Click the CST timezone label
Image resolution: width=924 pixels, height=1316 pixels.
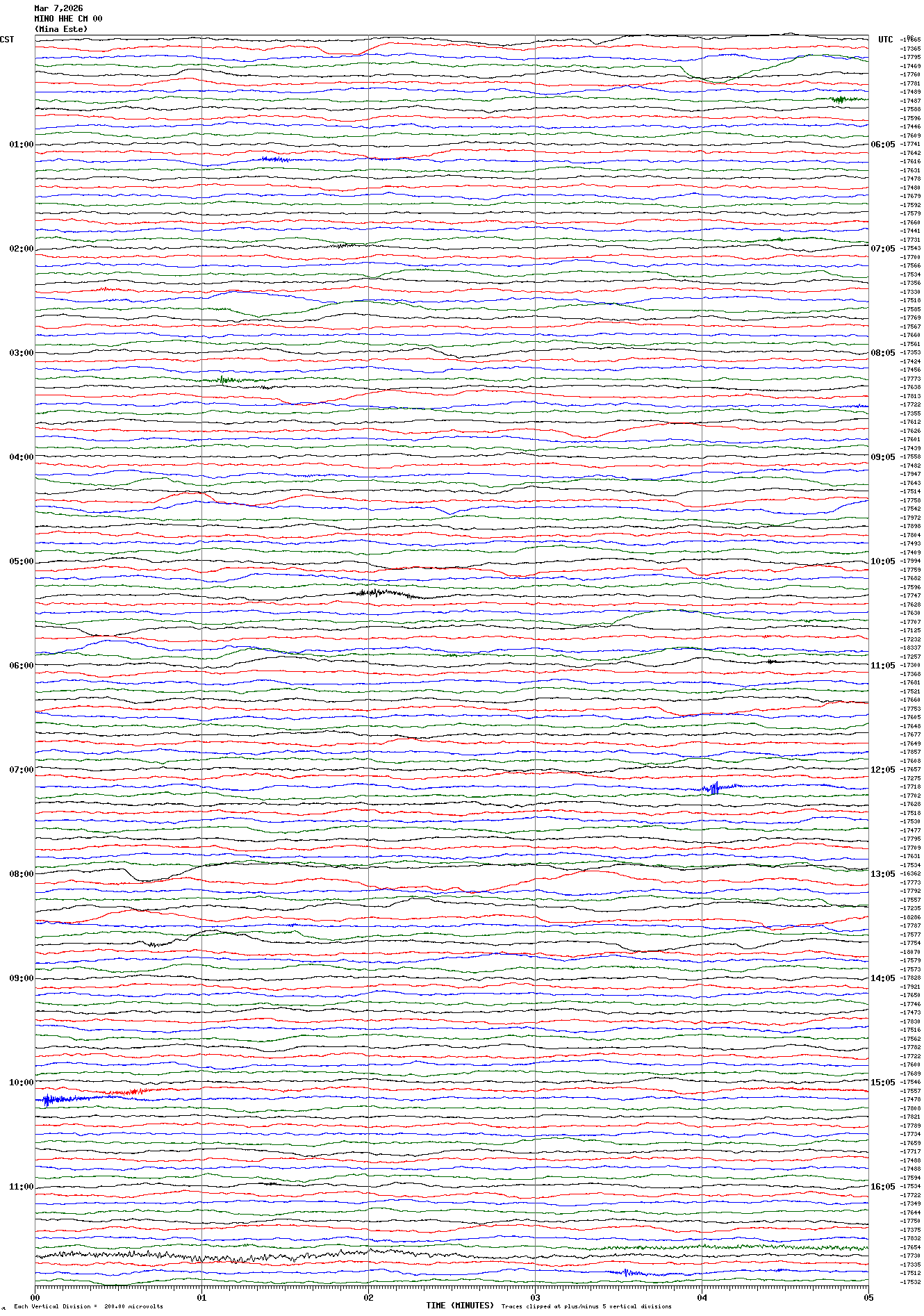[7, 40]
